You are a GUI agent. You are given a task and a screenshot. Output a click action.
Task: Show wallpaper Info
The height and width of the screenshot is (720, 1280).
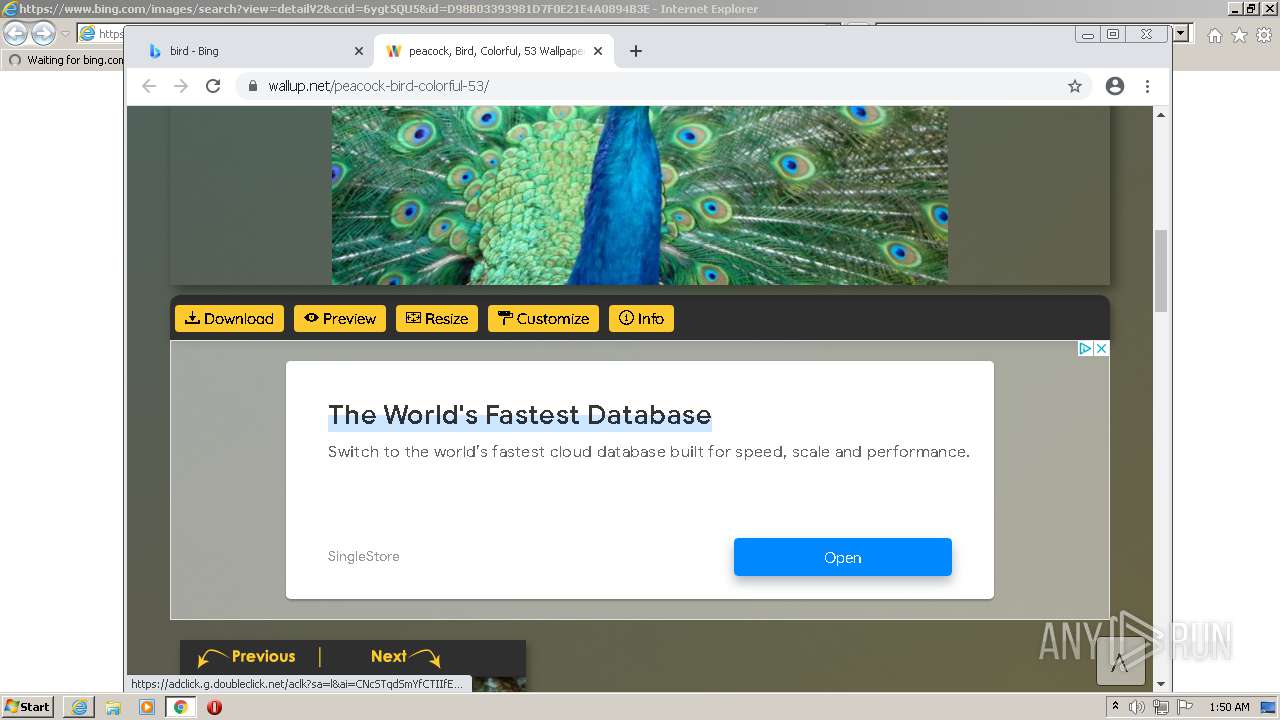click(641, 318)
